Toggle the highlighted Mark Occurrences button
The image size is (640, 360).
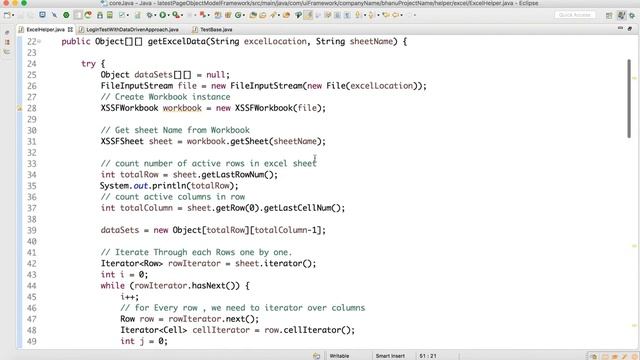308,15
